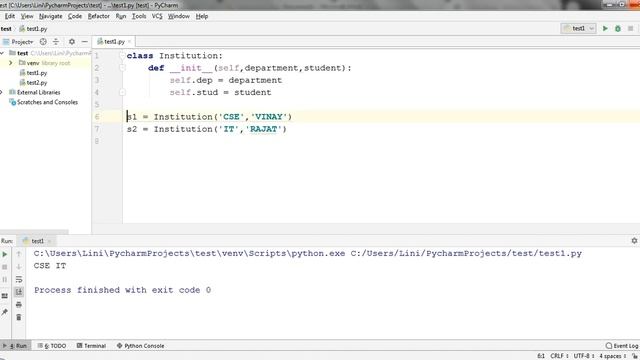The image size is (640, 360).
Task: Close the test1.py editor tab
Action: pyautogui.click(x=129, y=42)
